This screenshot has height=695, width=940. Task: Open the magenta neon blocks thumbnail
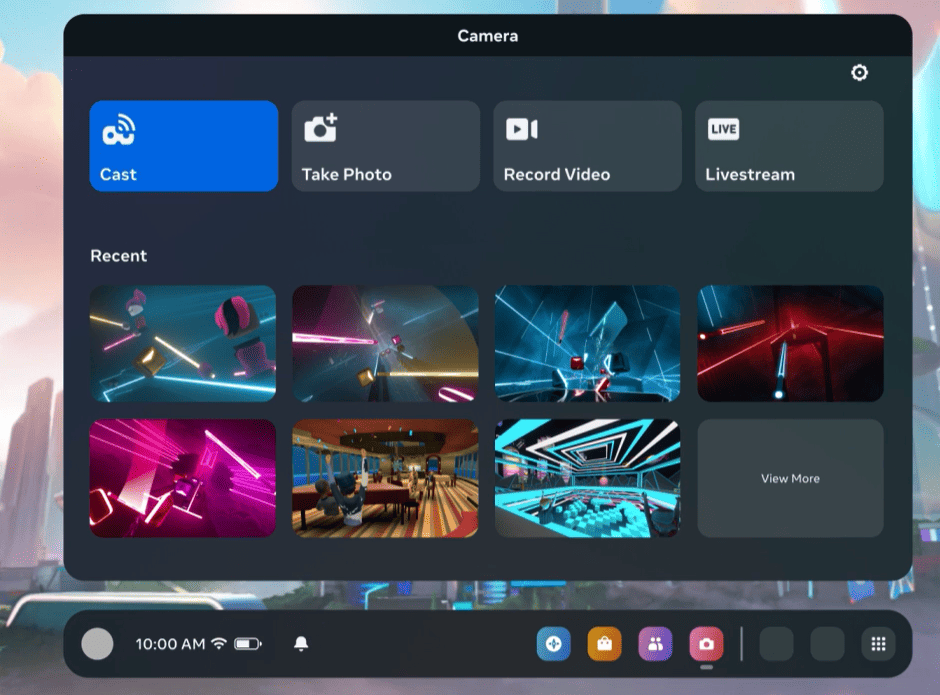[x=183, y=478]
